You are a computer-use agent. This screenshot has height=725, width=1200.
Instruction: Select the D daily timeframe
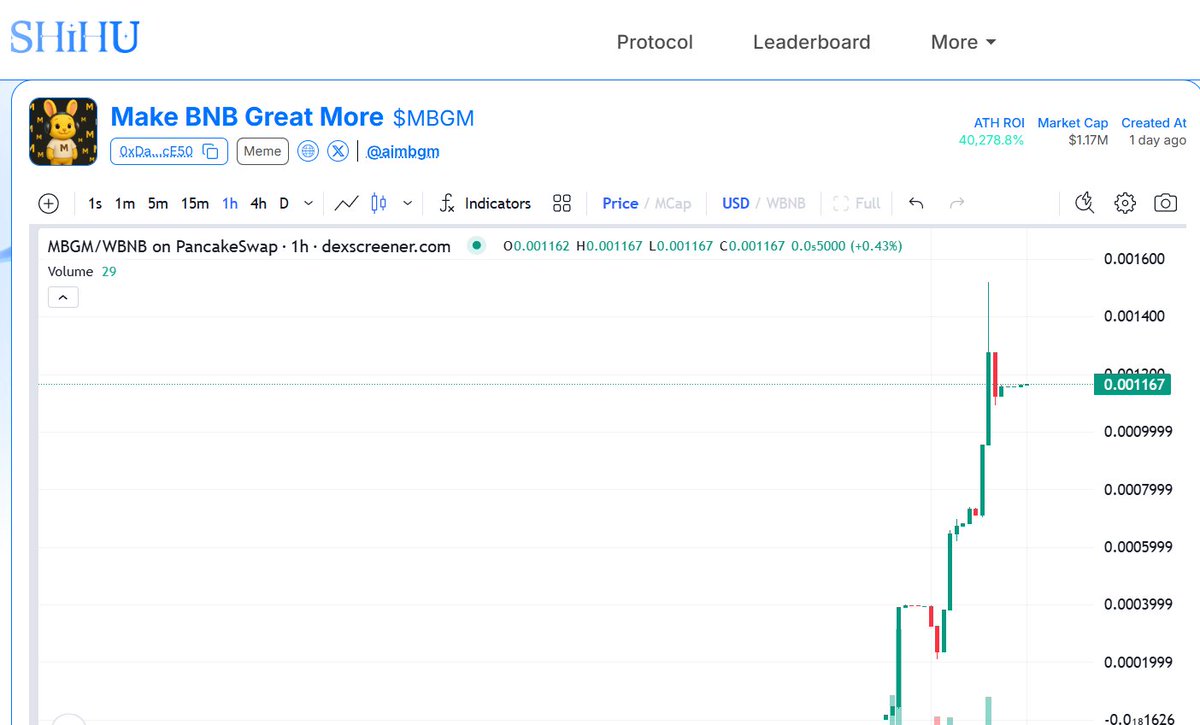point(284,203)
